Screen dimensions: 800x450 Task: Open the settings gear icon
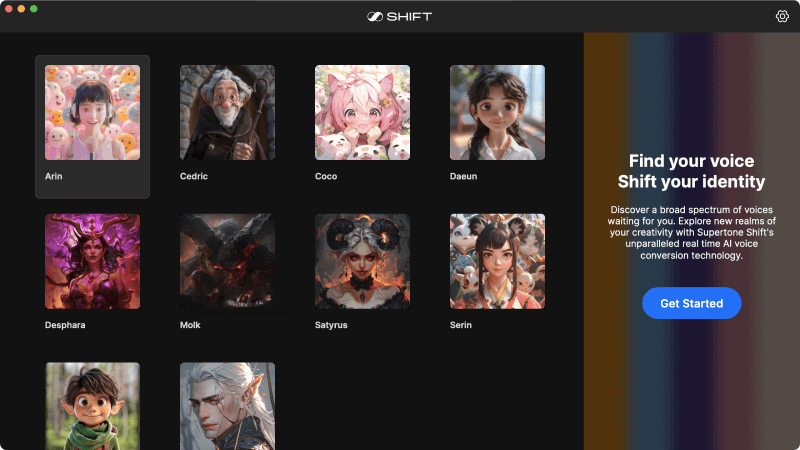point(782,16)
